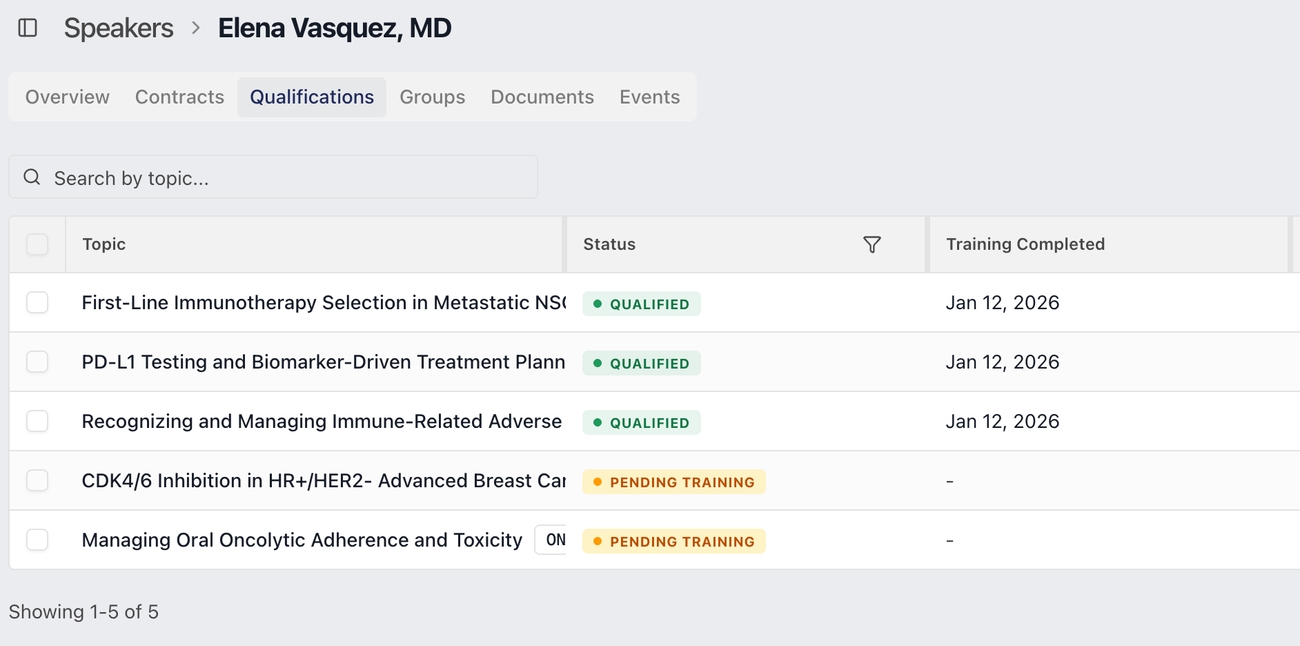1300x646 pixels.
Task: Click the search magnifier icon
Action: click(32, 177)
